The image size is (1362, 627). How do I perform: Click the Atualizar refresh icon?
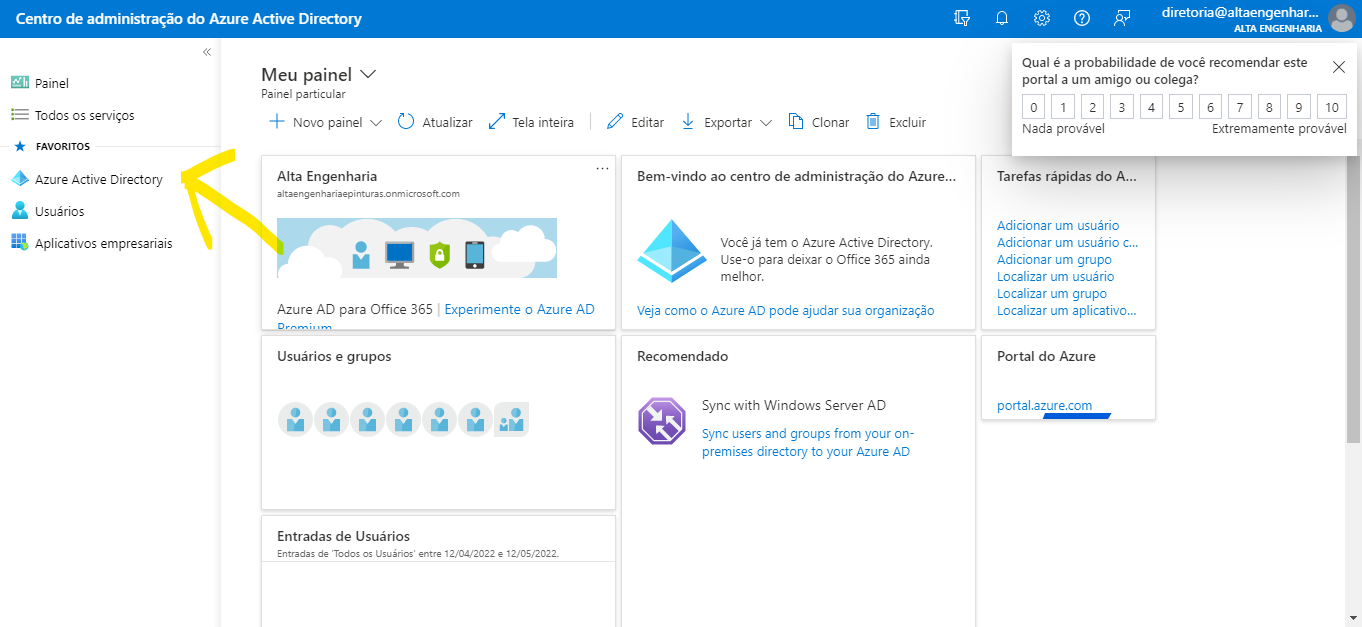[x=406, y=122]
